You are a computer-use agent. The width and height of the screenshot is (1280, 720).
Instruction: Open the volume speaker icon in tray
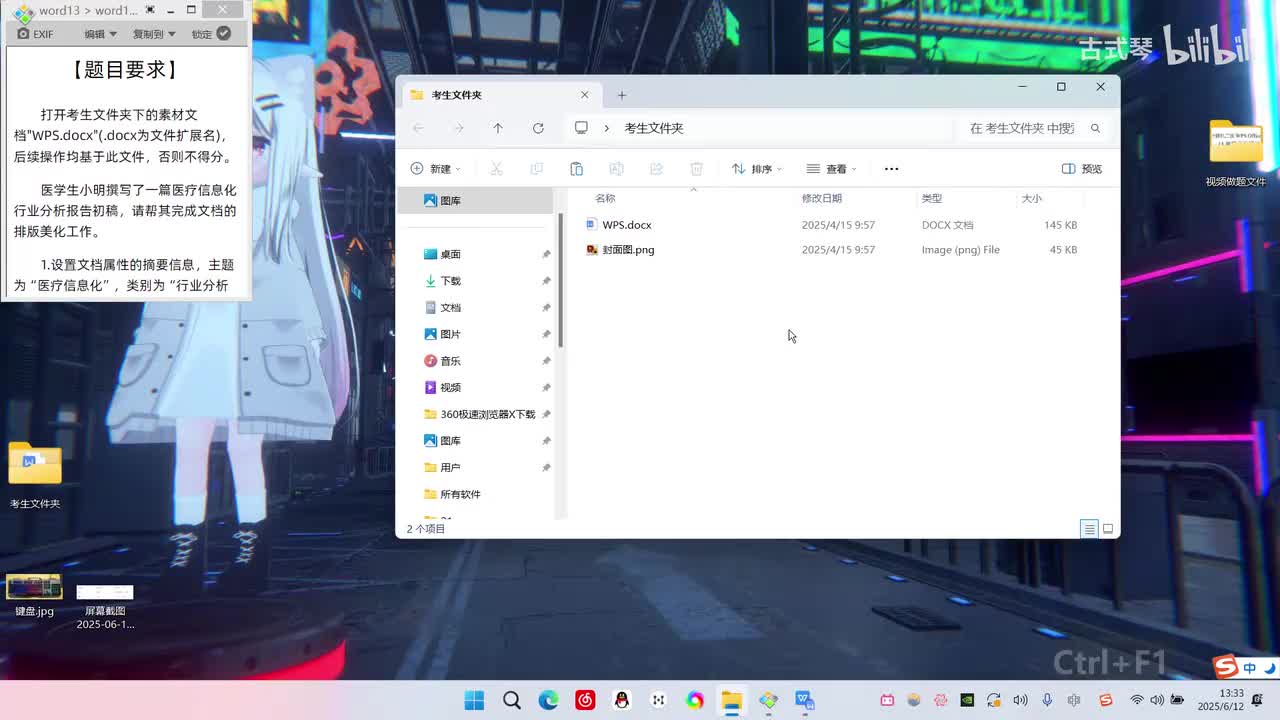point(1157,700)
